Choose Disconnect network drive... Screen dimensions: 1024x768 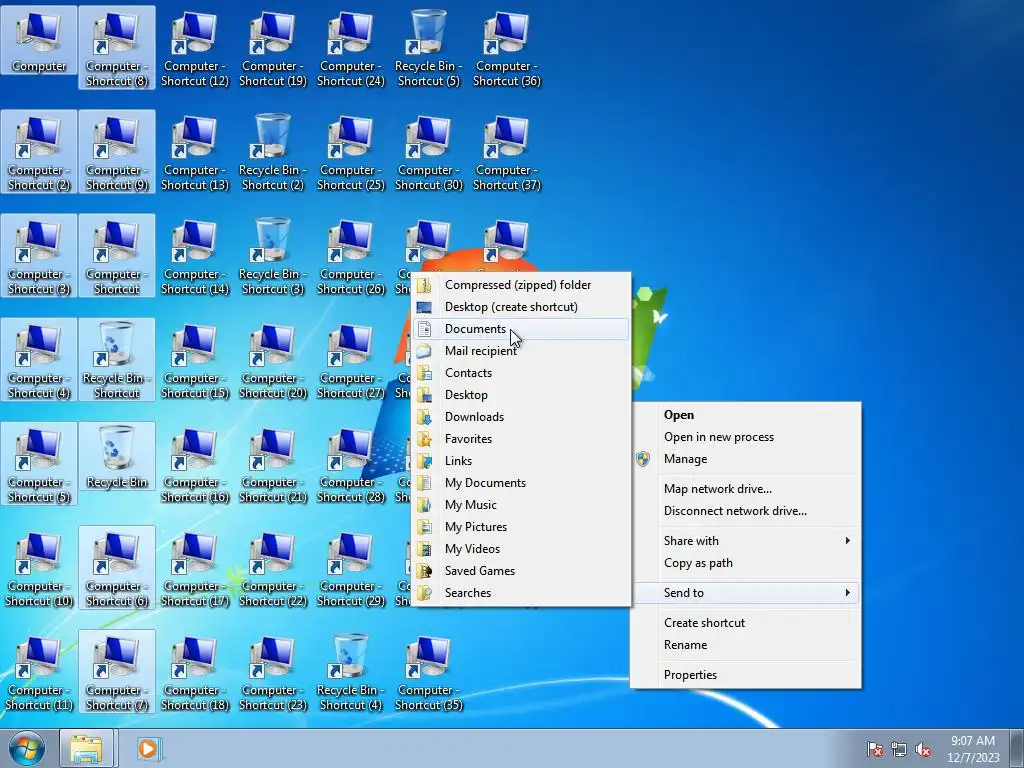click(745, 511)
